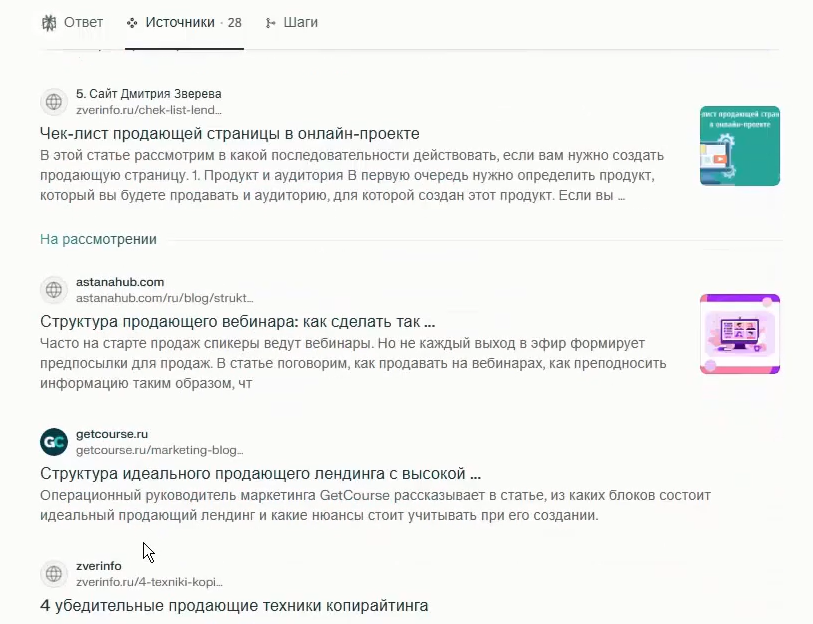This screenshot has width=813, height=624.
Task: Open the pink webinar article thumbnail
Action: coord(740,334)
